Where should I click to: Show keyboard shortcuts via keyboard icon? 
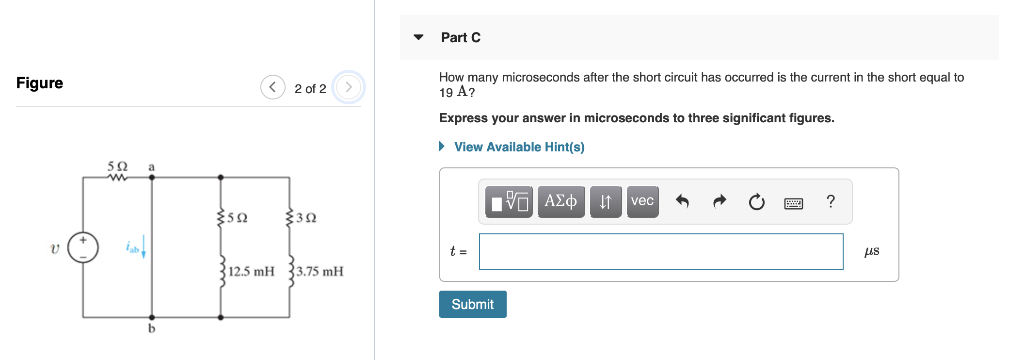[793, 203]
